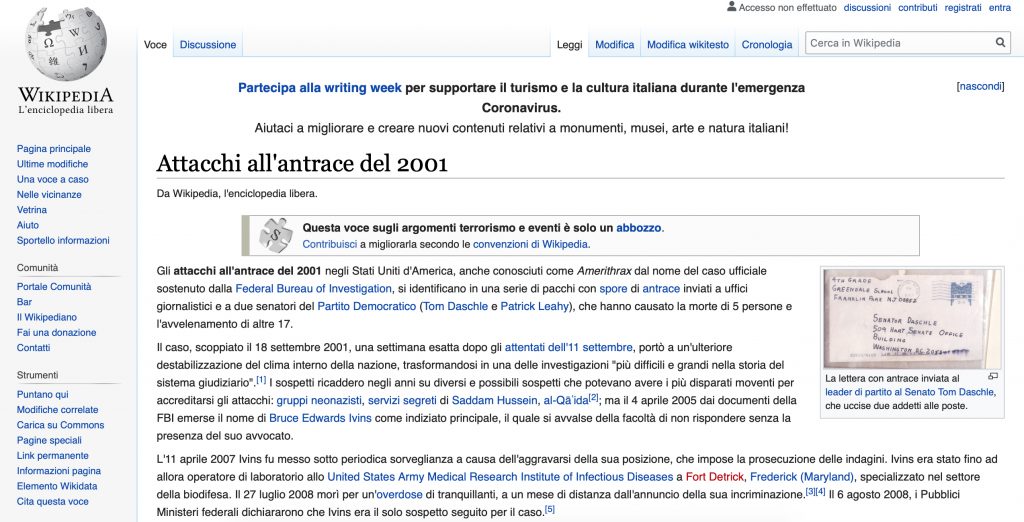Open the Bruce Edwards Ivins link
Screen dimensions: 1024x522
(320, 417)
